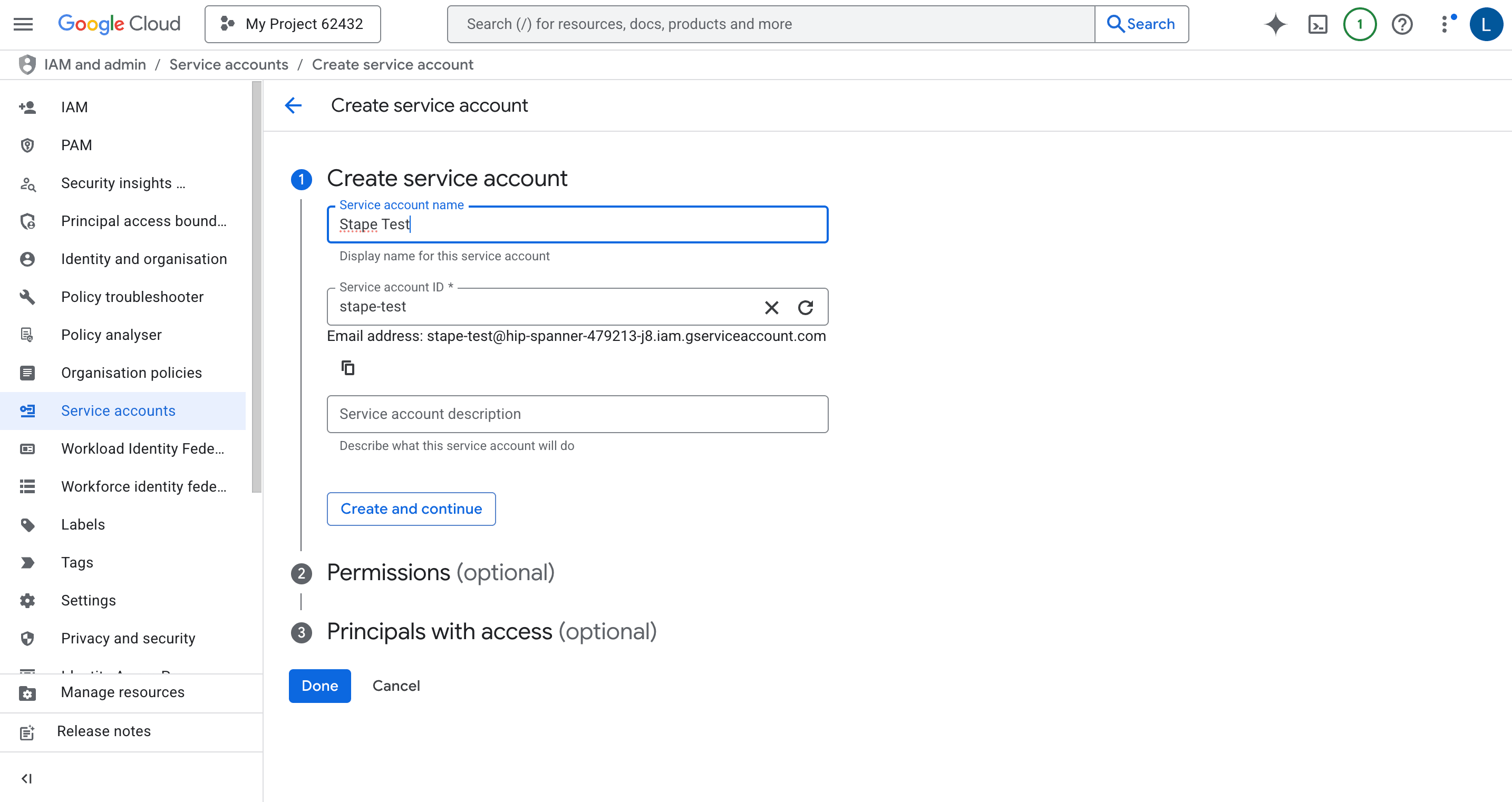
Task: Open the My Project 62432 project selector
Action: 292,24
